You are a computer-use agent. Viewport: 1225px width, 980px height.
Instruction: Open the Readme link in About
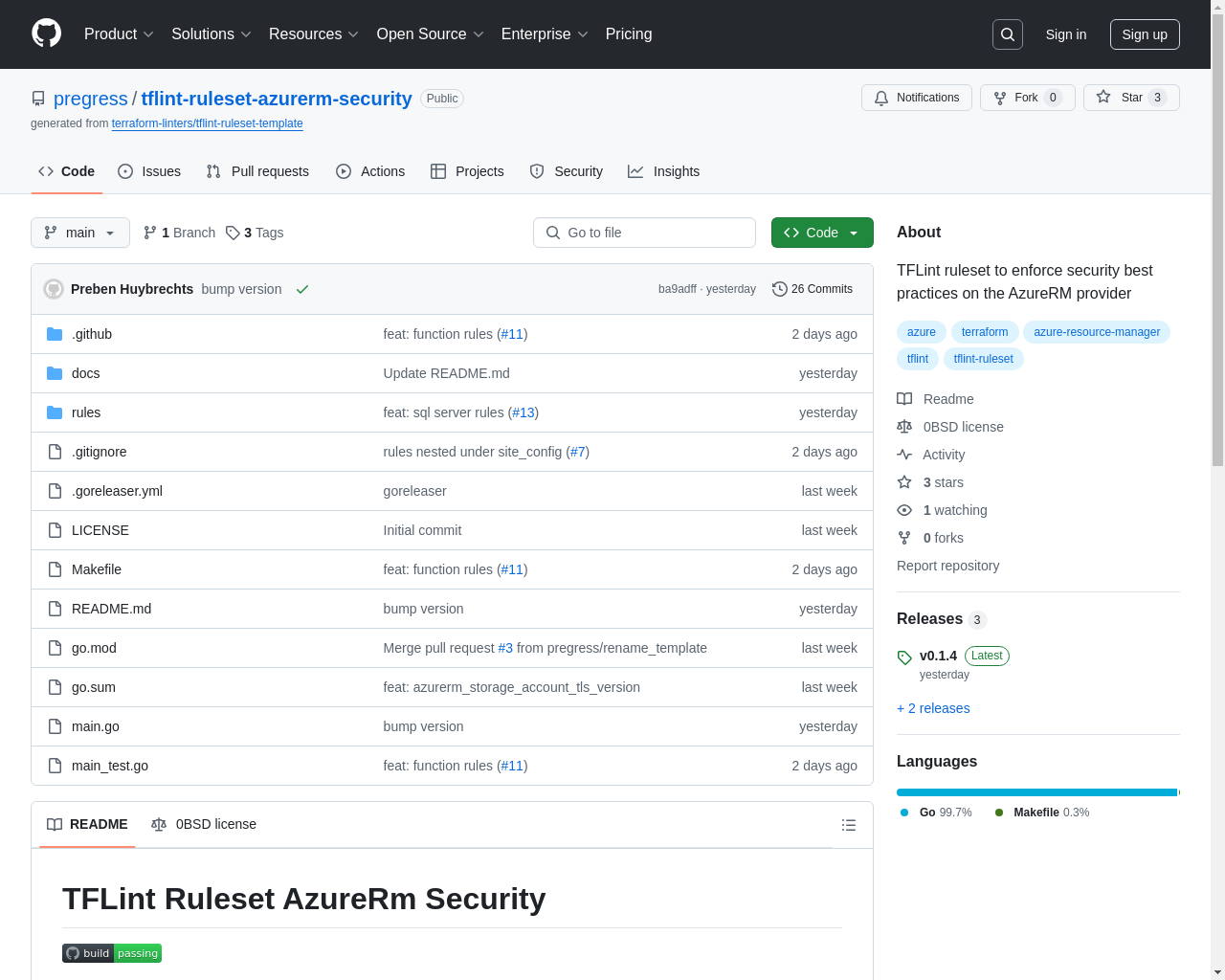pos(935,399)
